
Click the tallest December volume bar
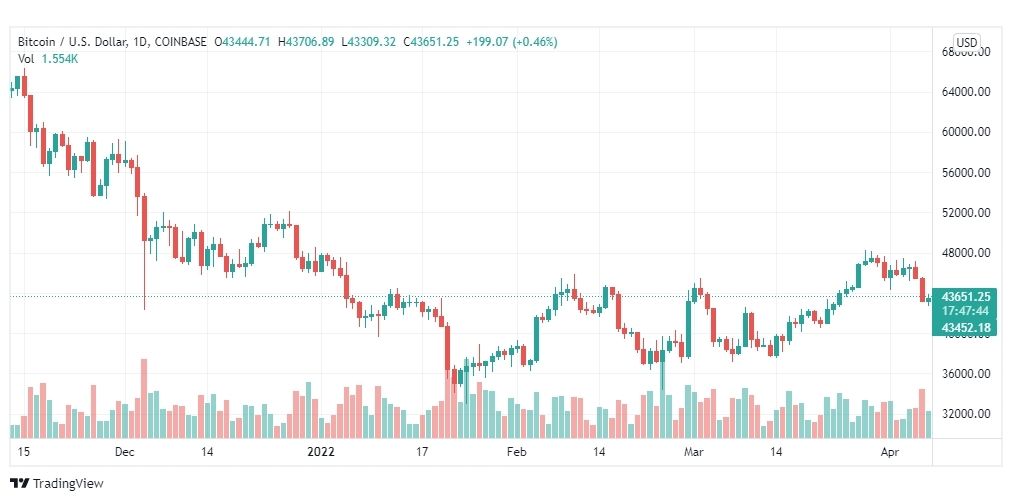144,398
